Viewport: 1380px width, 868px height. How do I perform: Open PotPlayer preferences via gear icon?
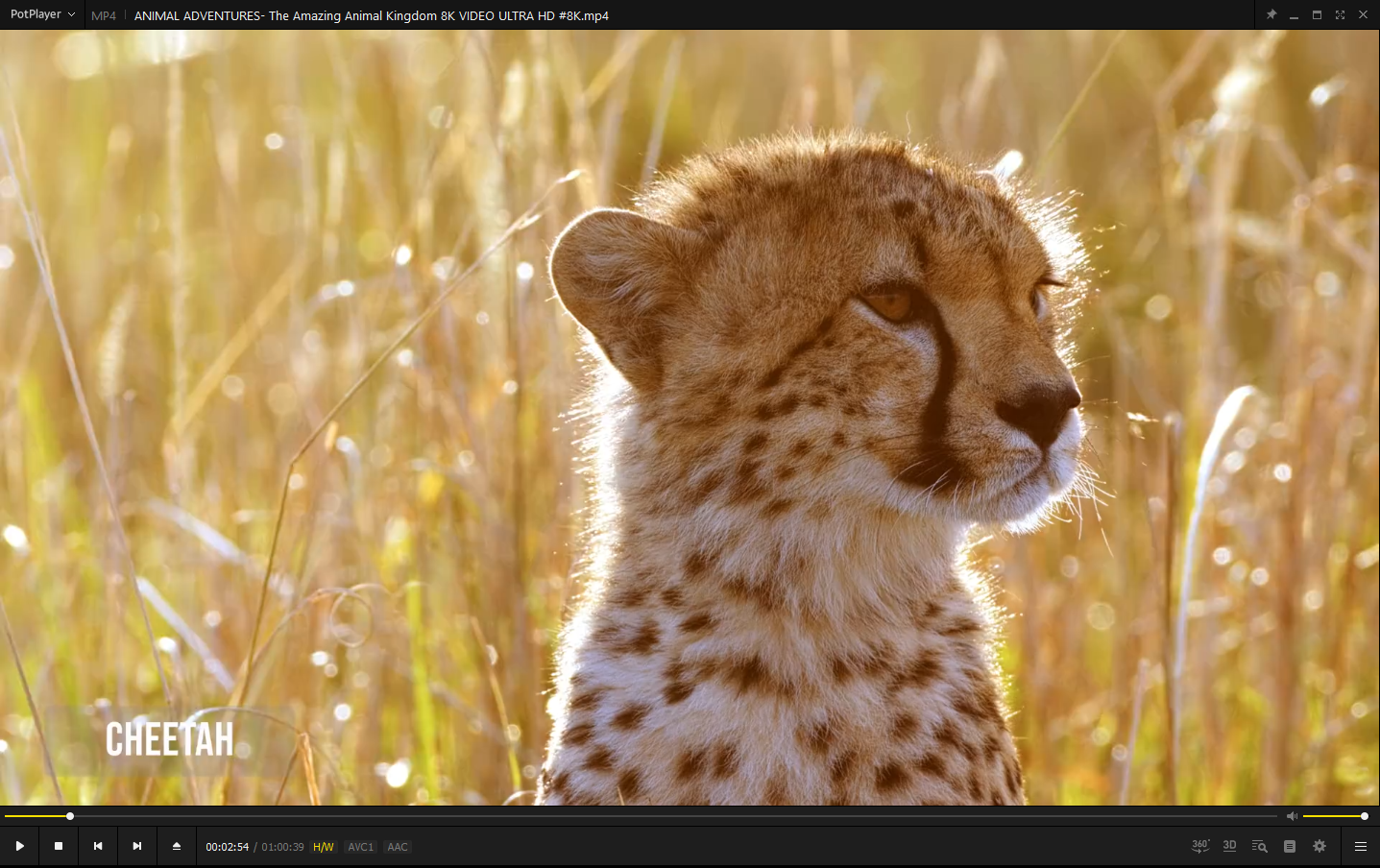[1319, 846]
